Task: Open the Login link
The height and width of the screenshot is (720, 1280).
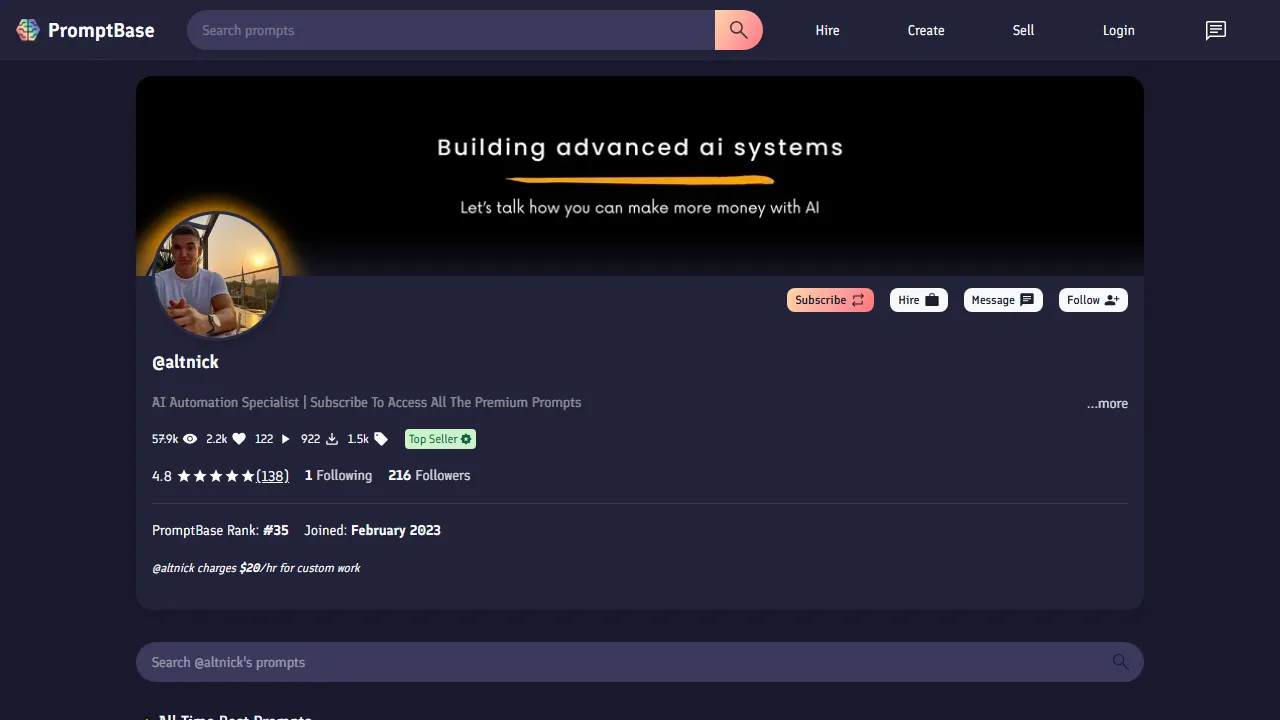Action: (x=1118, y=30)
